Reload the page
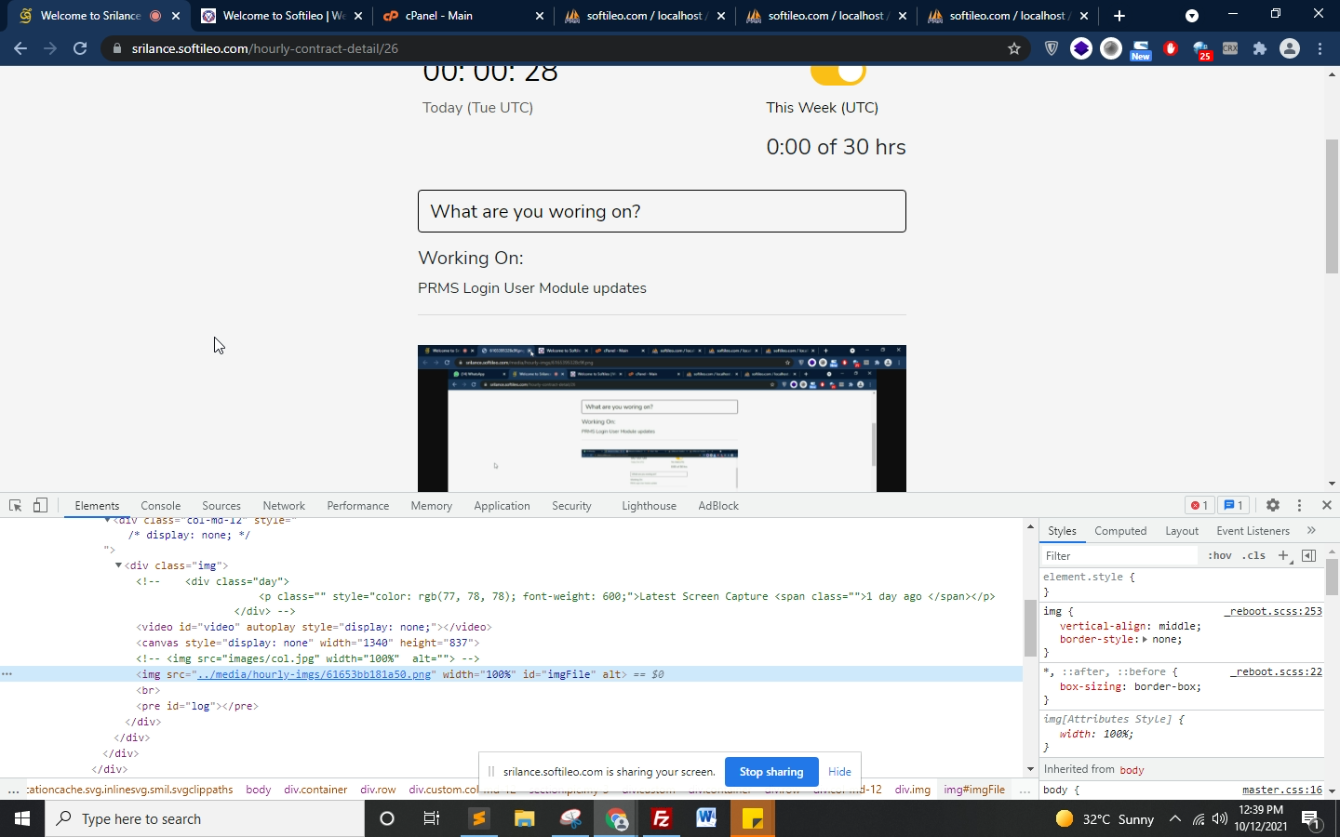Viewport: 1340px width, 837px height. (x=80, y=48)
